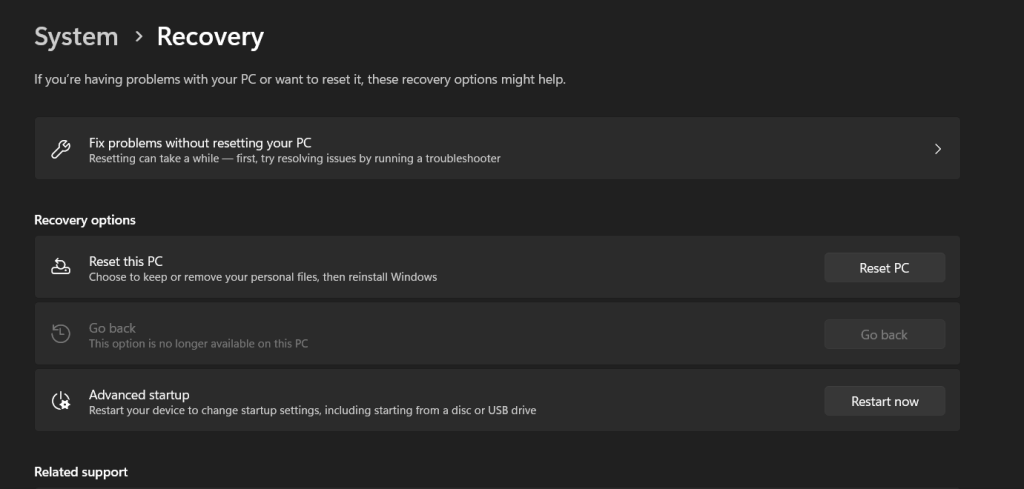Click the System breadcrumb link

tap(76, 37)
